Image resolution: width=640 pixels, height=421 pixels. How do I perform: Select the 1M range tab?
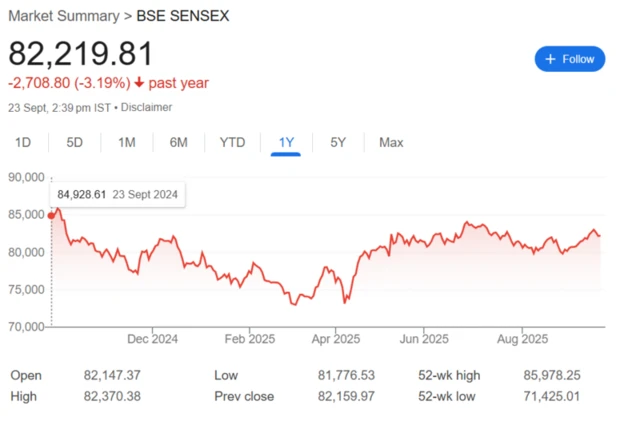tap(126, 143)
